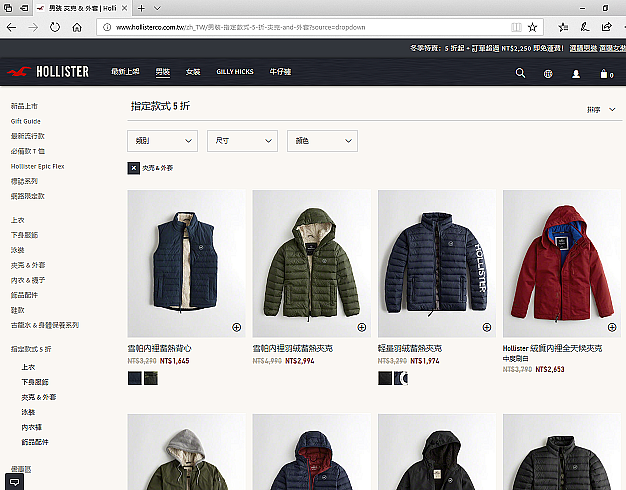The width and height of the screenshot is (626, 490).
Task: Select navy swatch under 雪帕內裡蓄熱背心
Action: [x=135, y=378]
